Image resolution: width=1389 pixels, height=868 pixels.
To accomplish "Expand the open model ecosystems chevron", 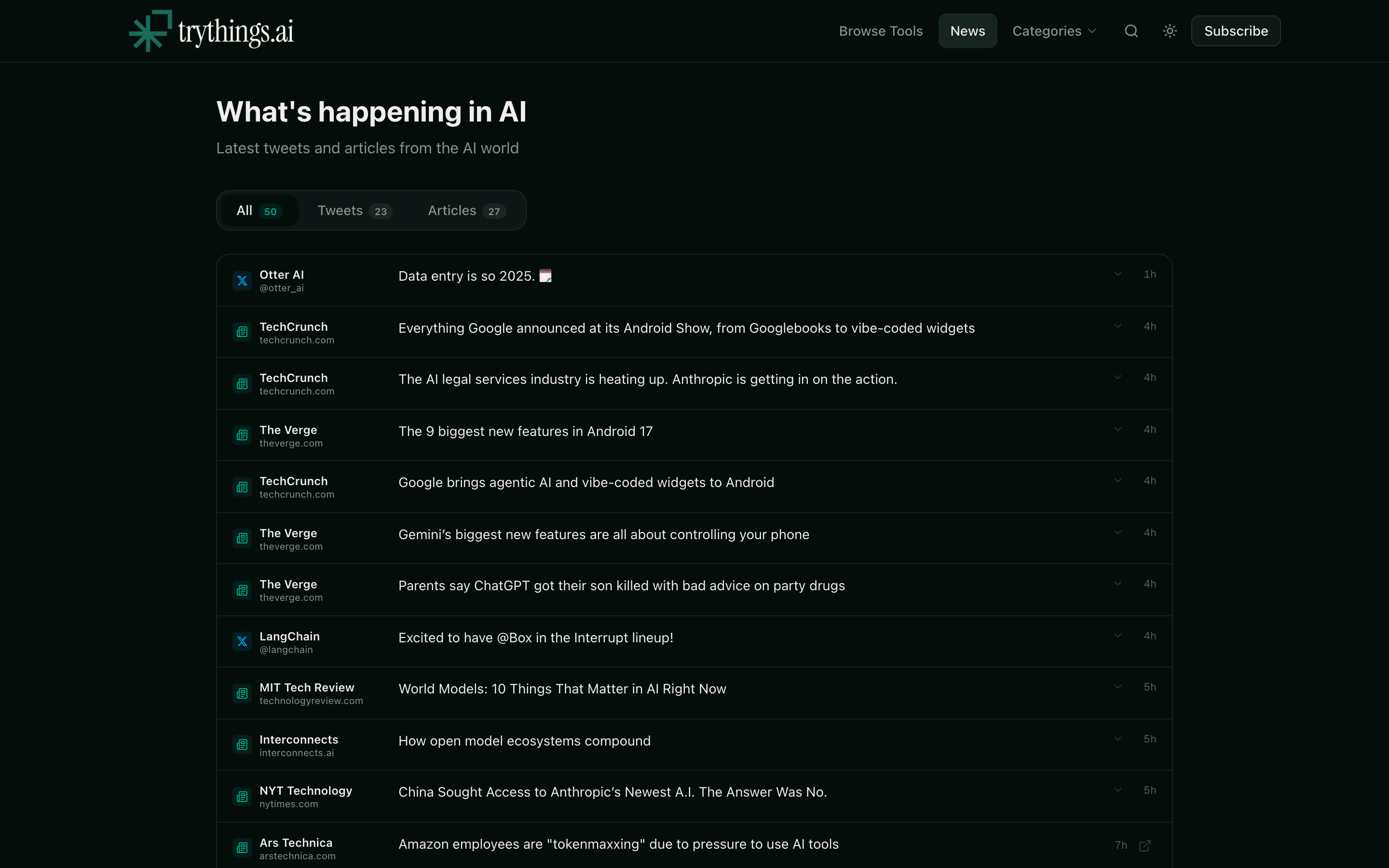I will [1117, 739].
